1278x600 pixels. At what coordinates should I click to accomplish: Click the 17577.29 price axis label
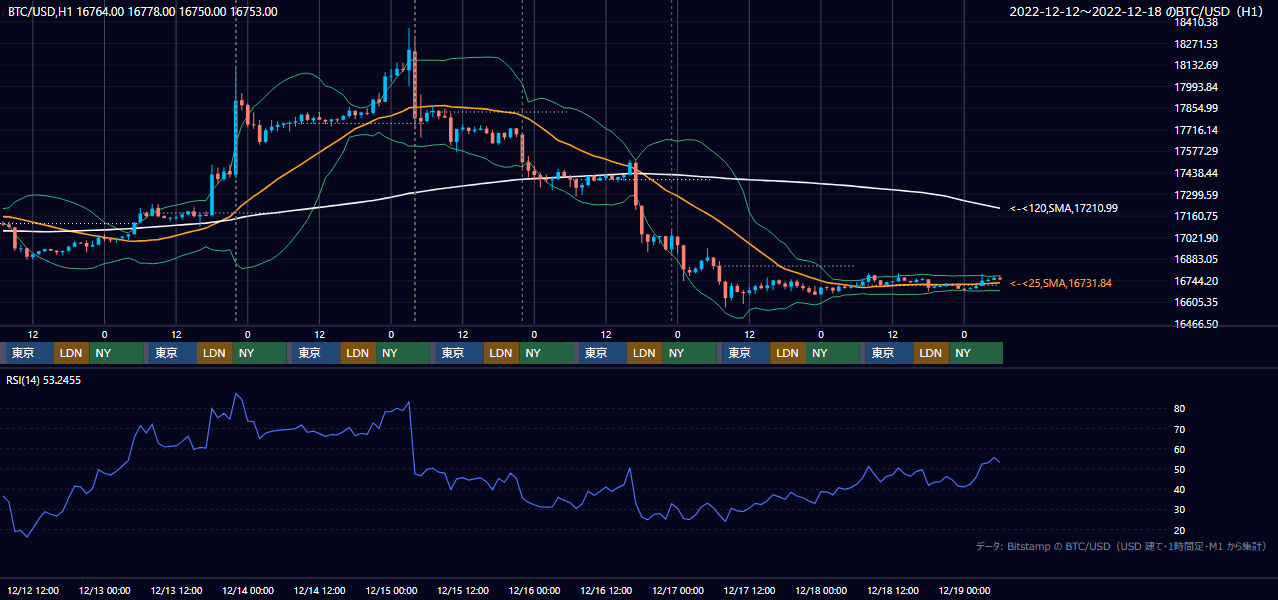coord(1197,152)
